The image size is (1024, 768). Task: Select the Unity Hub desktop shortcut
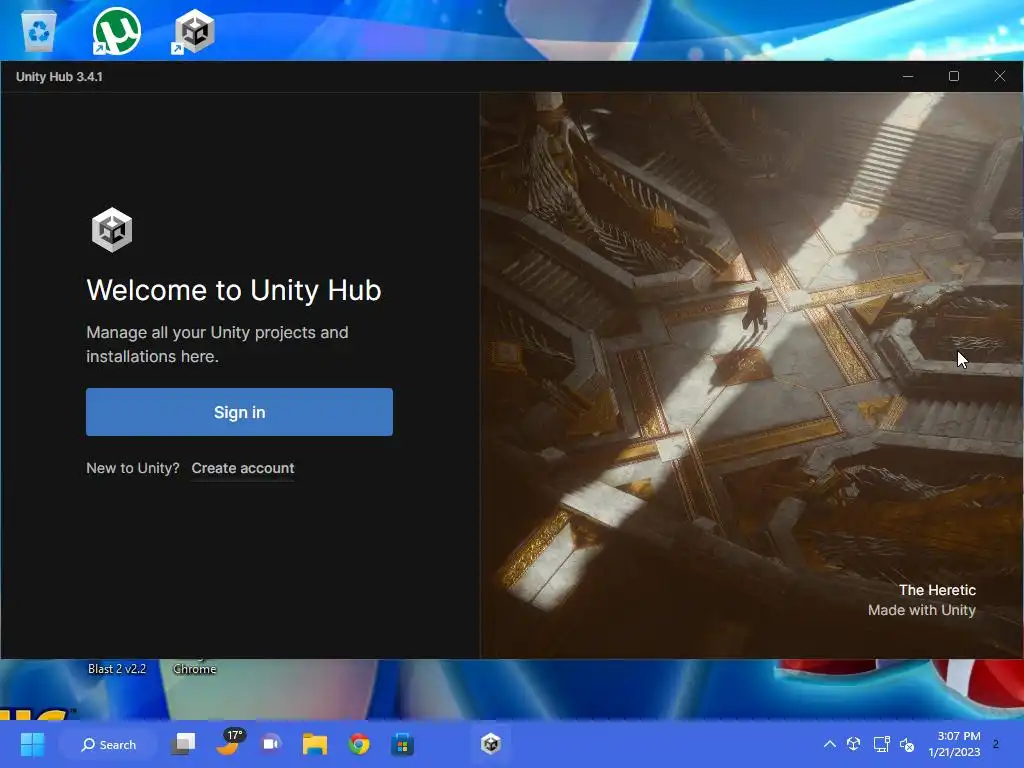click(194, 31)
